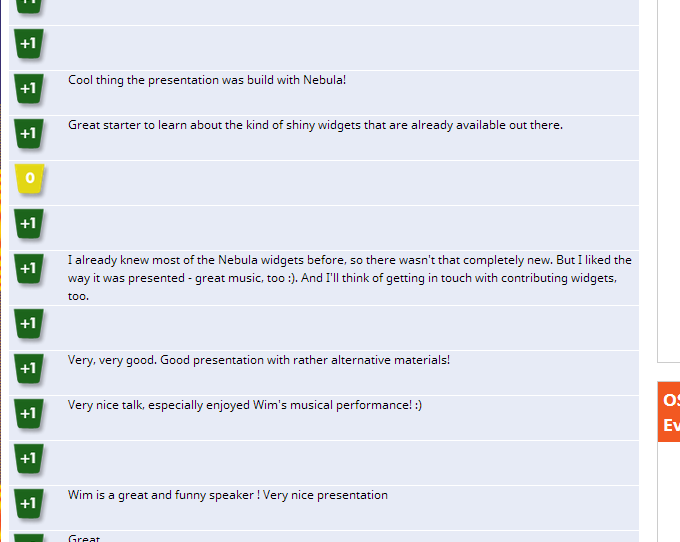Viewport: 680px width, 542px height.
Task: Click the +1 badge beside 'Cool thing the presentation' comment
Action: coord(28,88)
